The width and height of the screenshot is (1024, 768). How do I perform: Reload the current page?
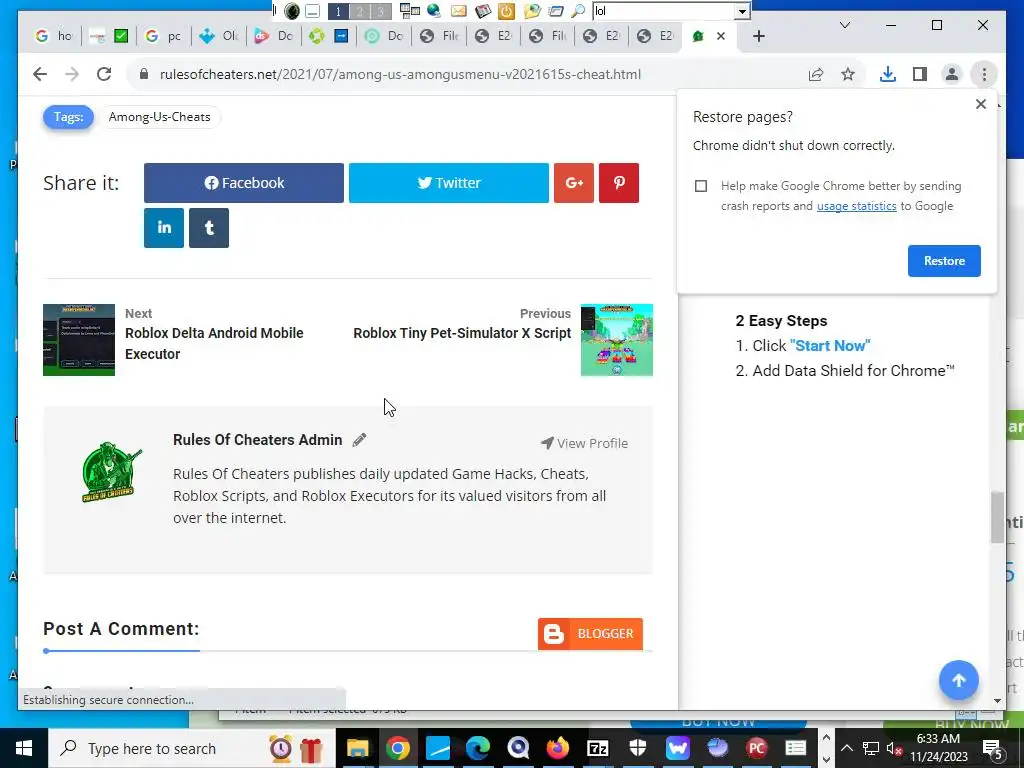[x=104, y=74]
